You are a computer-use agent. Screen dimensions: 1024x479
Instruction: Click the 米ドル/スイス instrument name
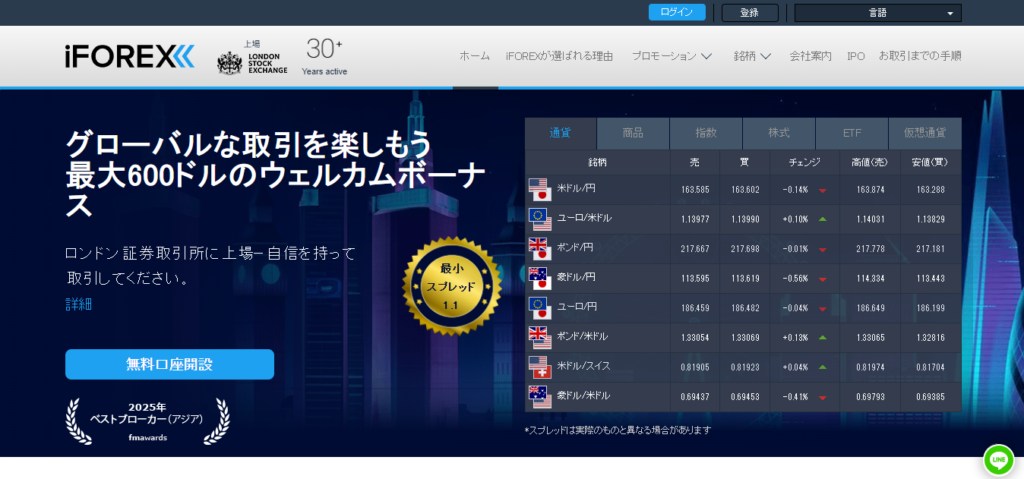(584, 366)
